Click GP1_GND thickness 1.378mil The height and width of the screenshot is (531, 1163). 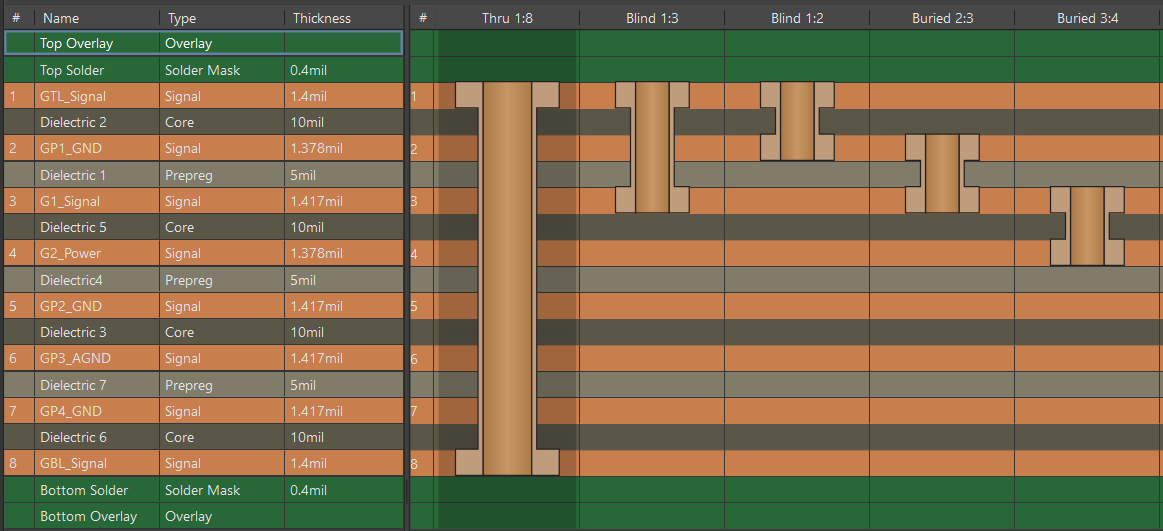pyautogui.click(x=317, y=148)
